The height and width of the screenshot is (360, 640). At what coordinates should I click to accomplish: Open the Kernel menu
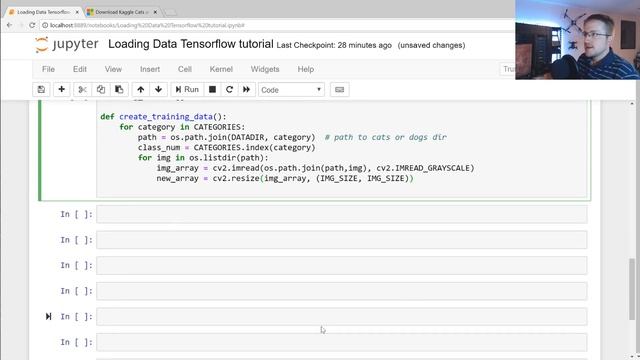221,69
